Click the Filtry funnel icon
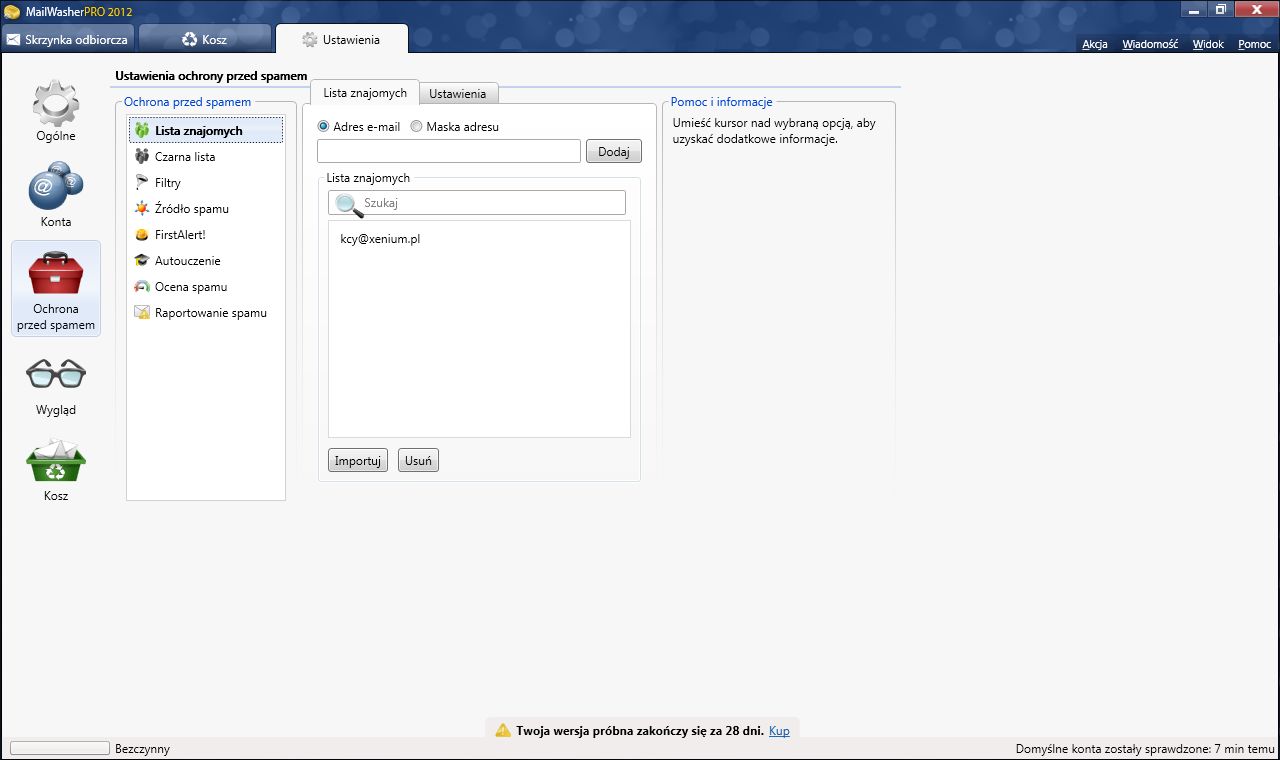The width and height of the screenshot is (1280, 760). (142, 183)
